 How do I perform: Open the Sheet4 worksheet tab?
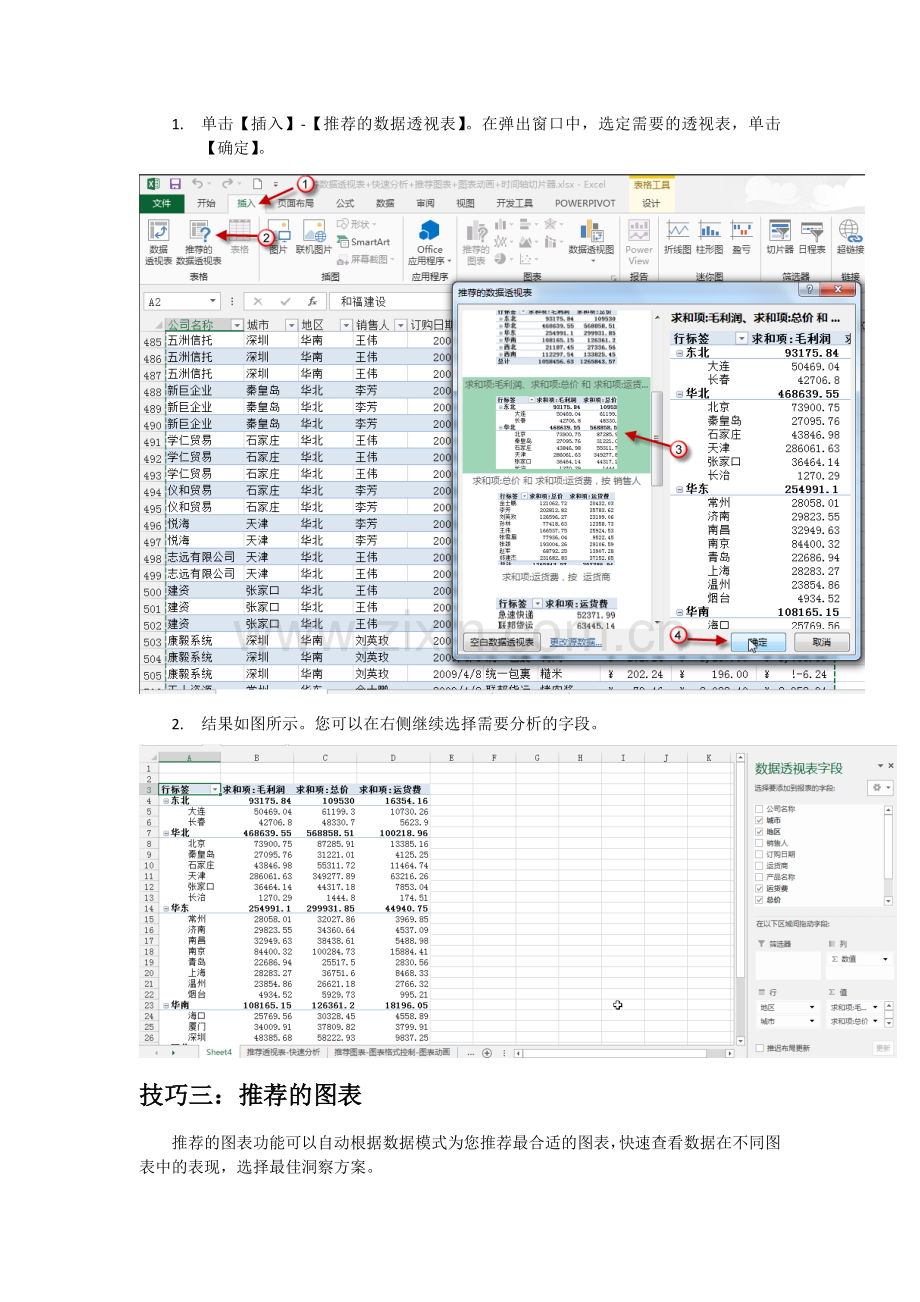(218, 1052)
